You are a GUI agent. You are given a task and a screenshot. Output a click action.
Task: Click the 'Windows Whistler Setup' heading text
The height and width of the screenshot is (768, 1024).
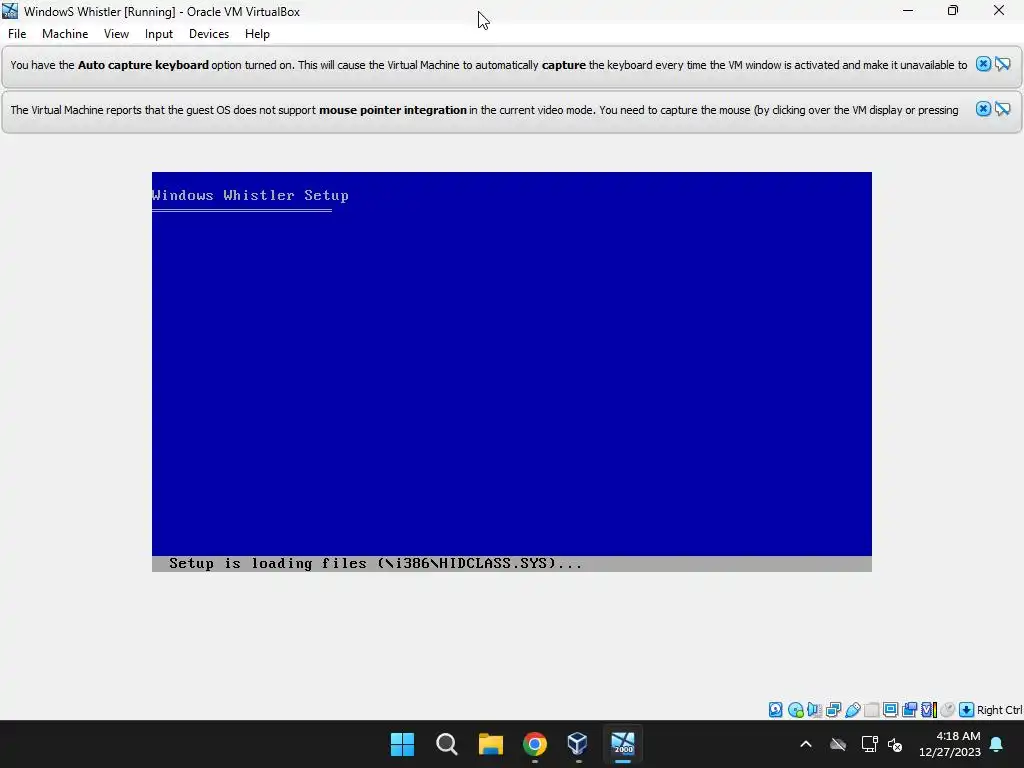(x=250, y=195)
